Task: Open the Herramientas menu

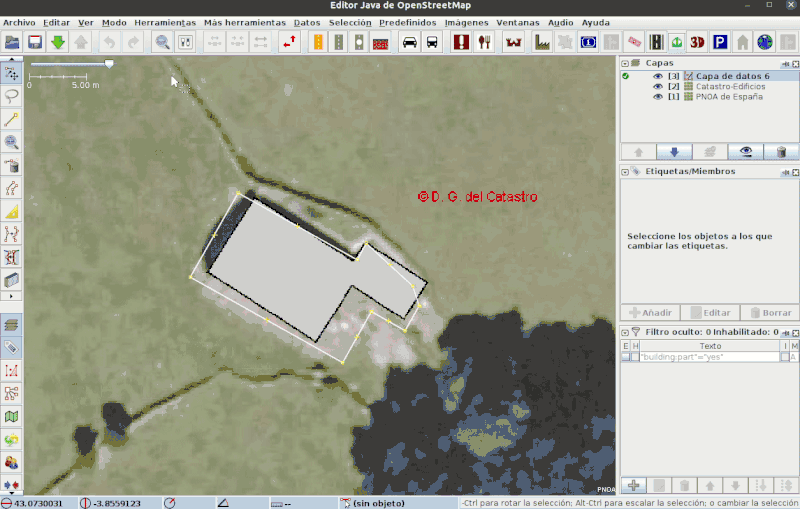Action: [164, 22]
